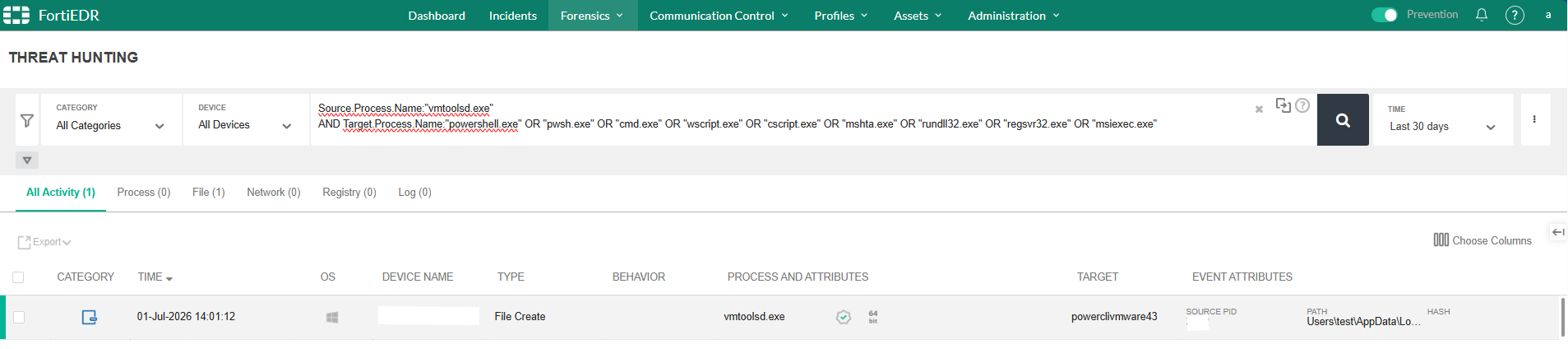Click the Windows OS icon in row

[332, 317]
